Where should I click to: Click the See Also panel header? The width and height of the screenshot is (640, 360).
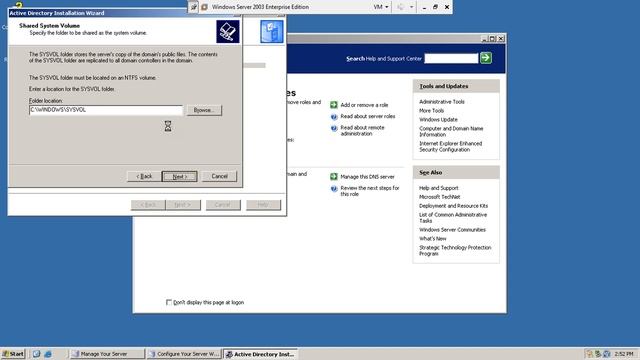(x=456, y=172)
